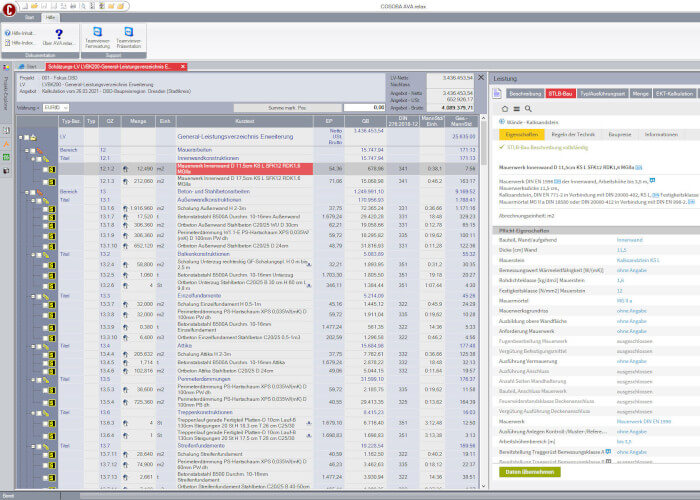
Task: Click the open folder icon in quick access toolbar
Action: [34, 6]
